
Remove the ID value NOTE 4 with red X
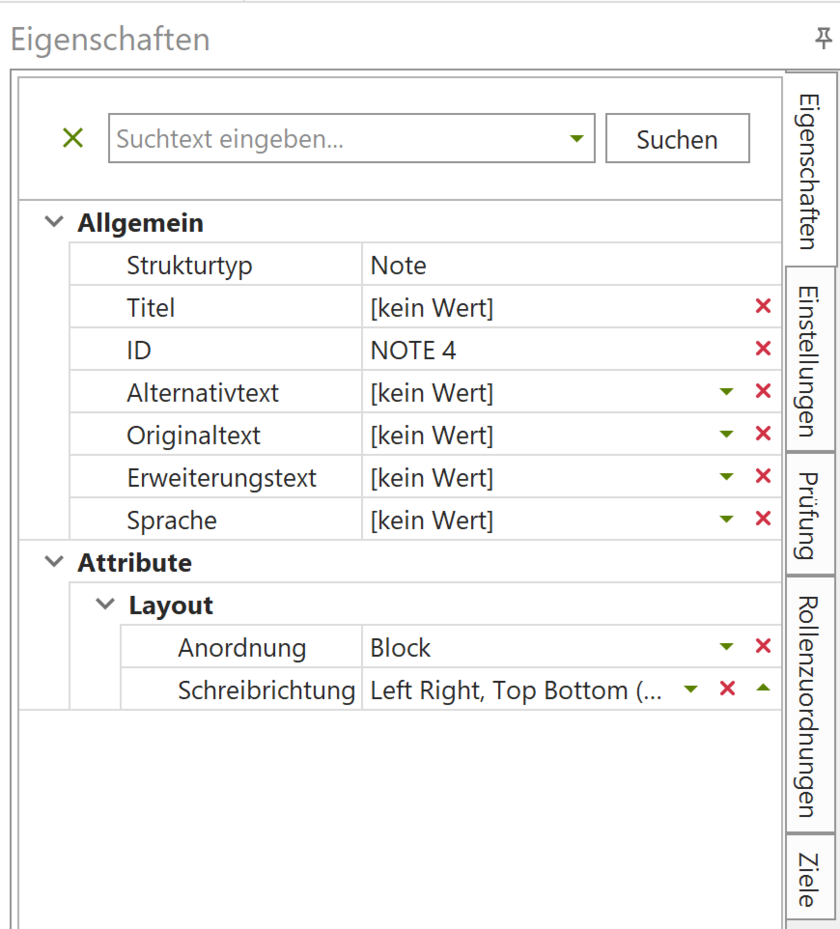(x=763, y=349)
